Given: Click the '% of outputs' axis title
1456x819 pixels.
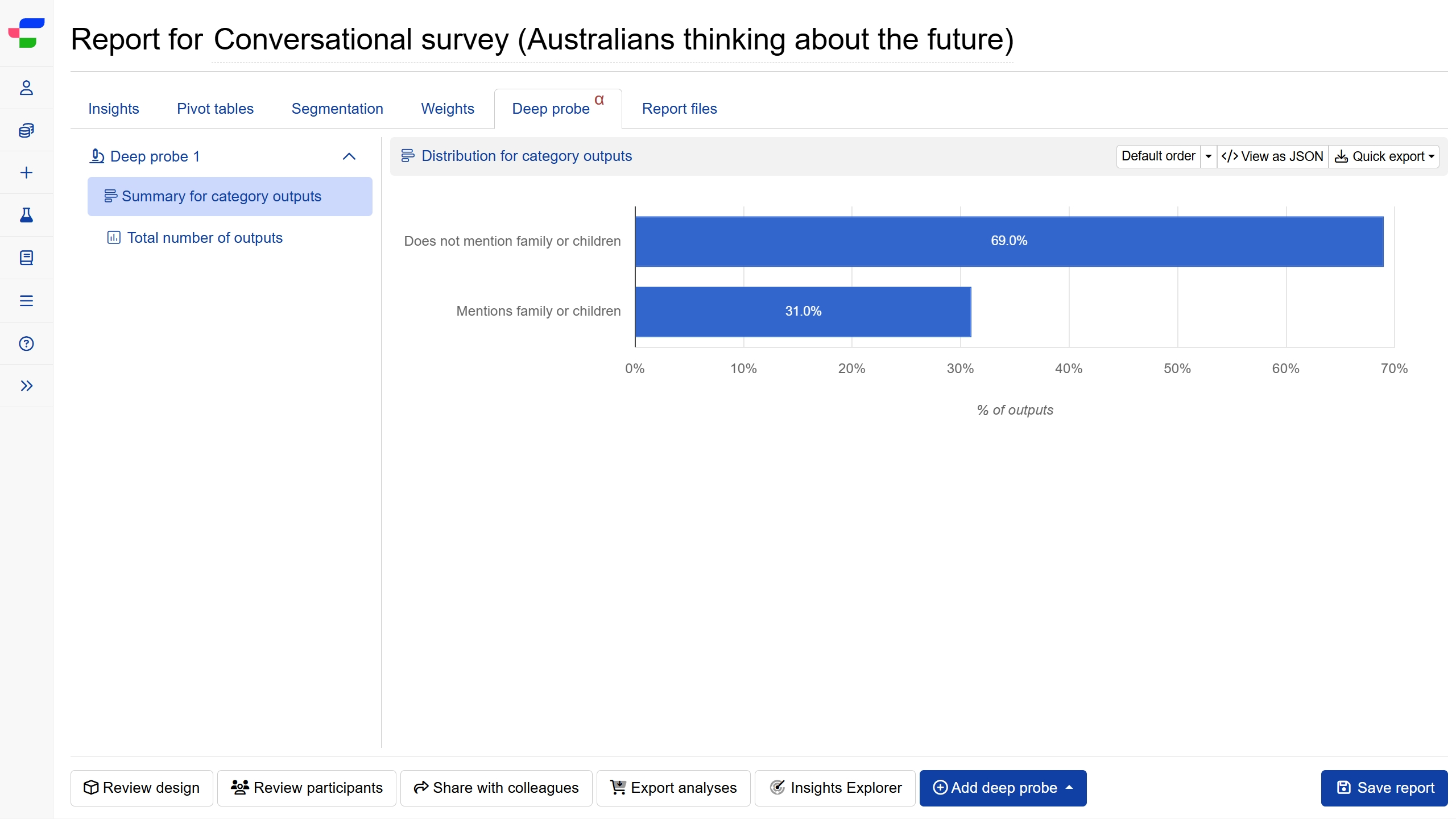Looking at the screenshot, I should [1015, 410].
